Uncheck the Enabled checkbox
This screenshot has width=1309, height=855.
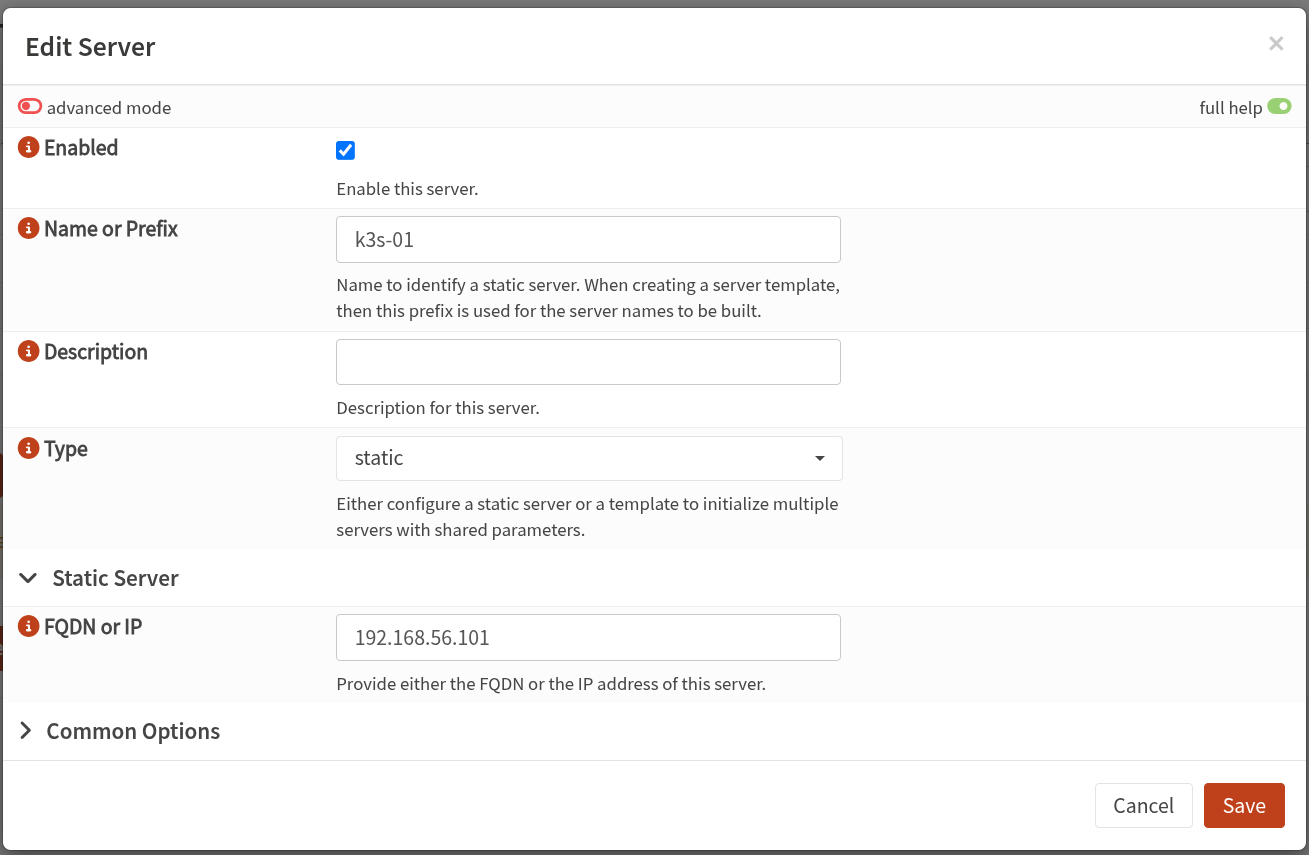click(346, 151)
